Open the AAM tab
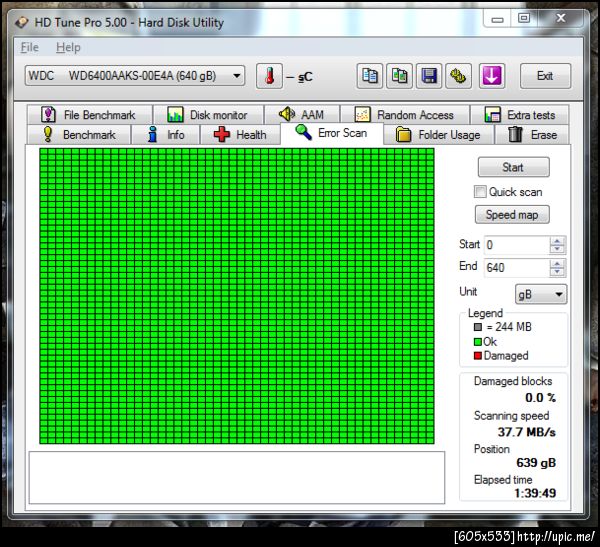The image size is (600, 547). [x=302, y=115]
